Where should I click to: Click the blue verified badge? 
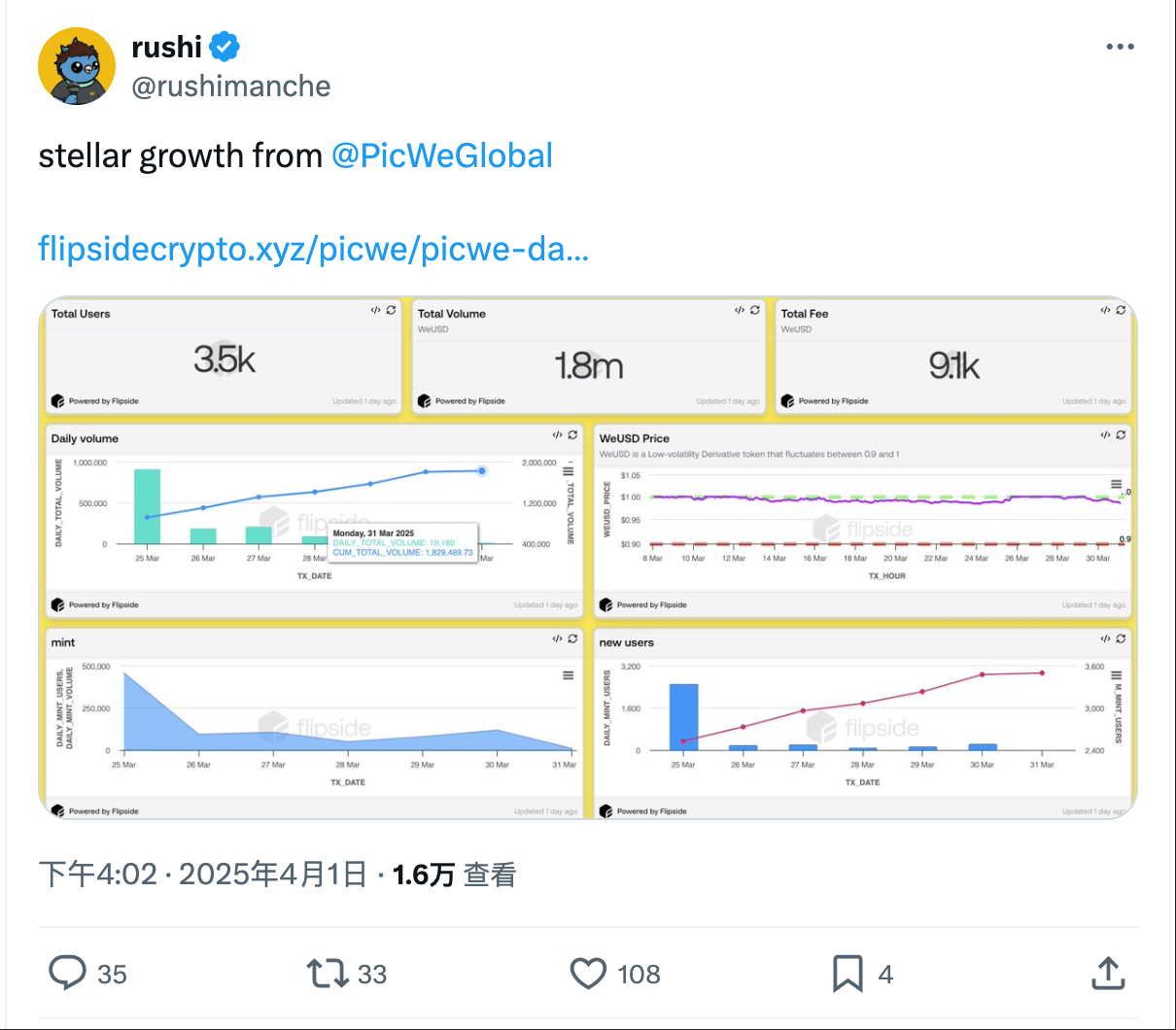coord(225,46)
